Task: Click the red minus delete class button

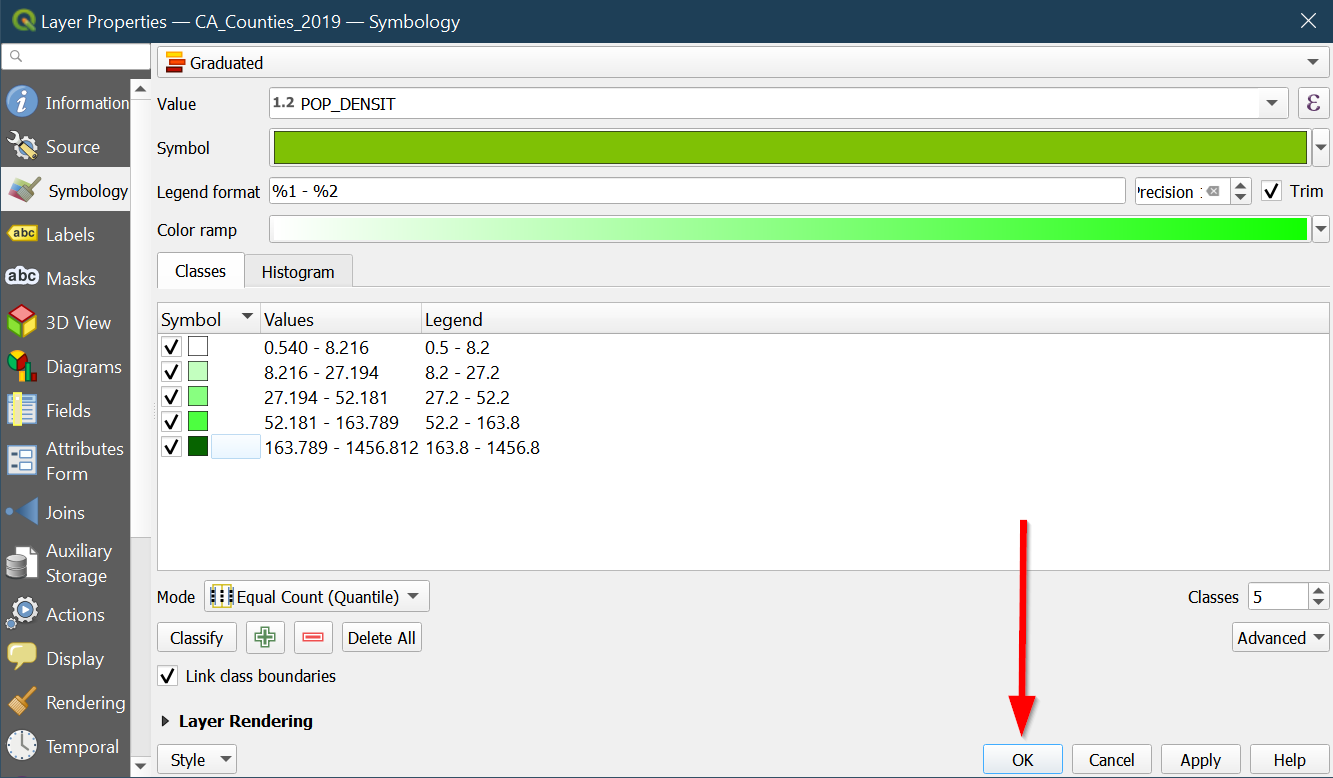Action: (313, 638)
